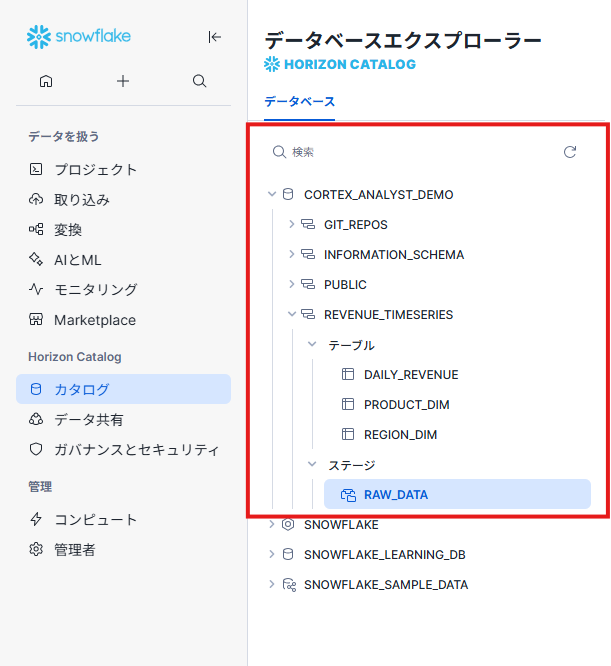Image resolution: width=611 pixels, height=666 pixels.
Task: Collapse the ステージ group
Action: (312, 464)
